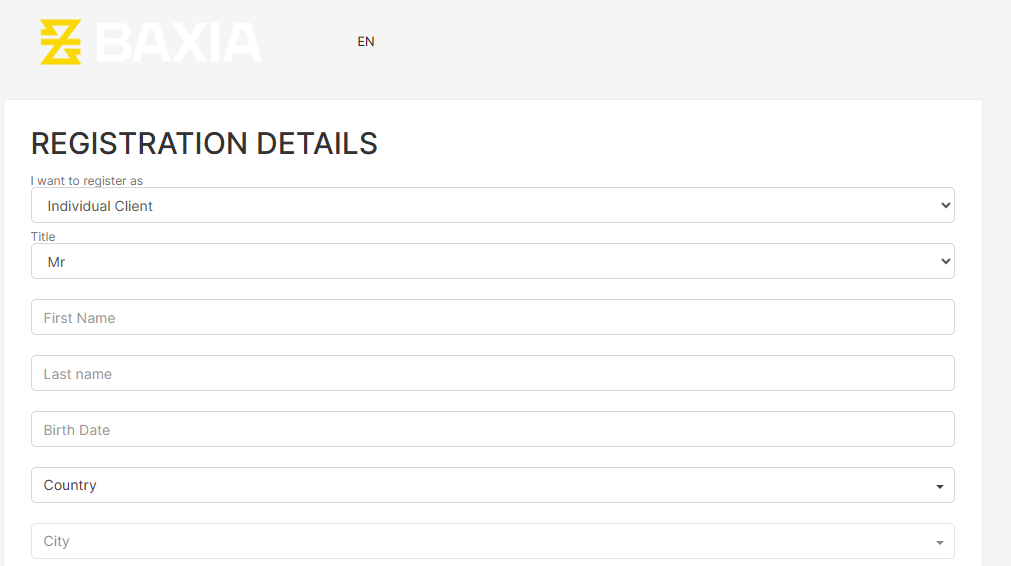This screenshot has height=566, width=1011.
Task: Click the "Mr" selected value text
Action: click(56, 262)
